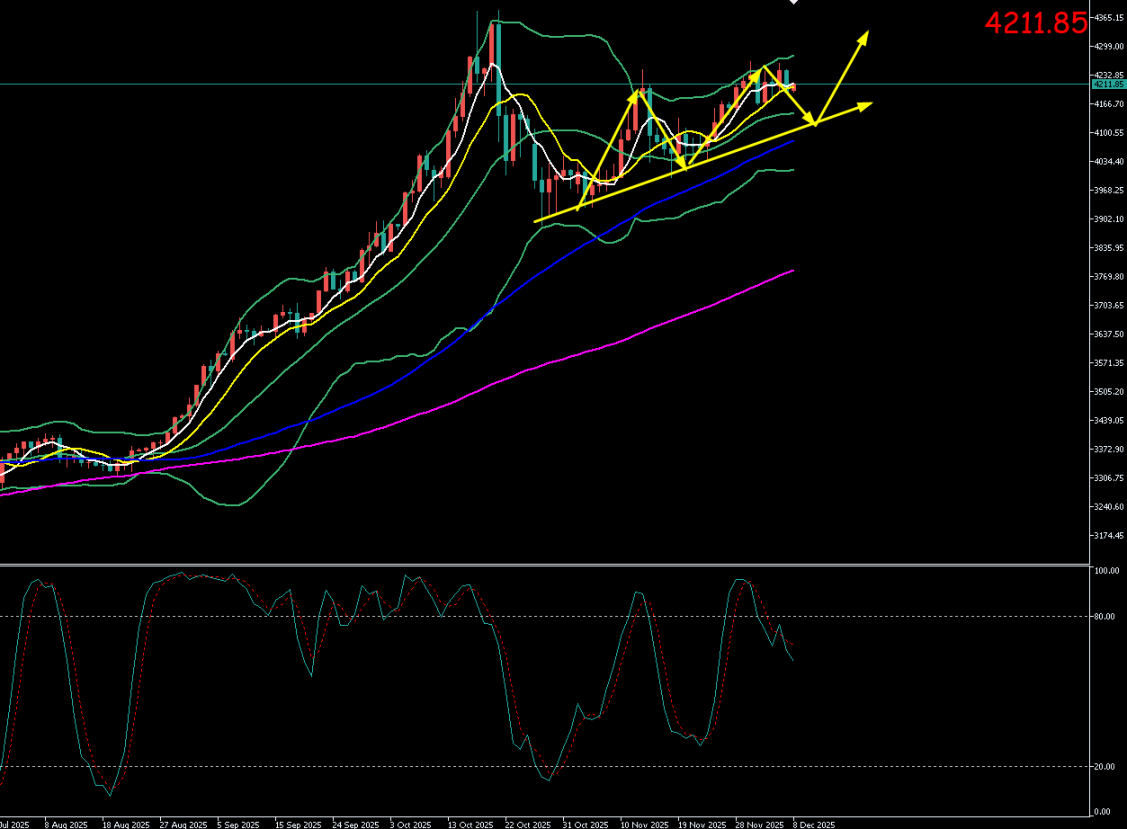Click the 3174.45 price-axis label
The image size is (1127, 829).
[1108, 536]
